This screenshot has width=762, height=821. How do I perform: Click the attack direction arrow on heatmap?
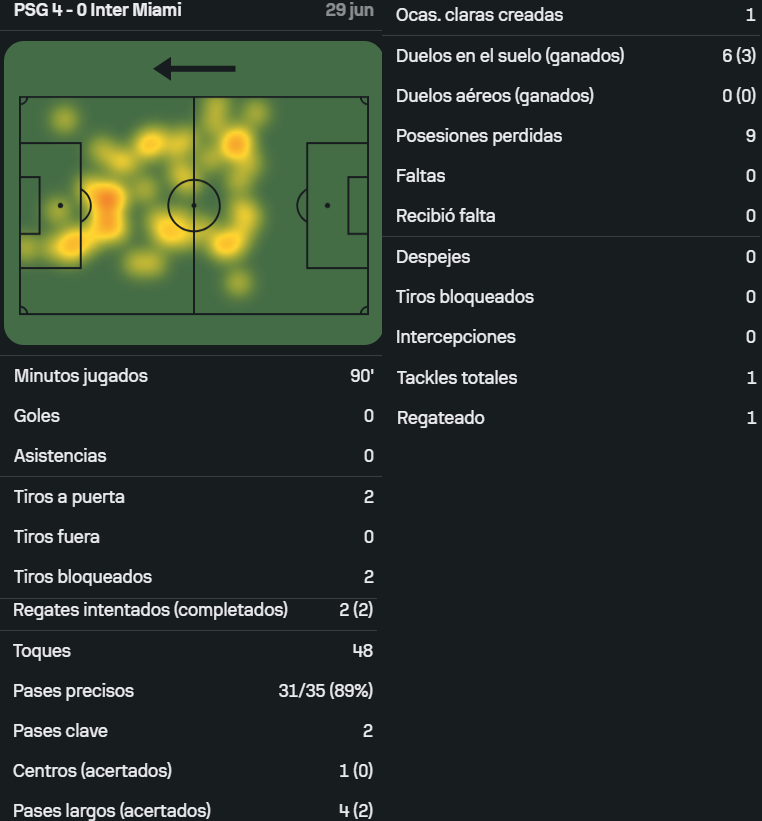(x=194, y=69)
